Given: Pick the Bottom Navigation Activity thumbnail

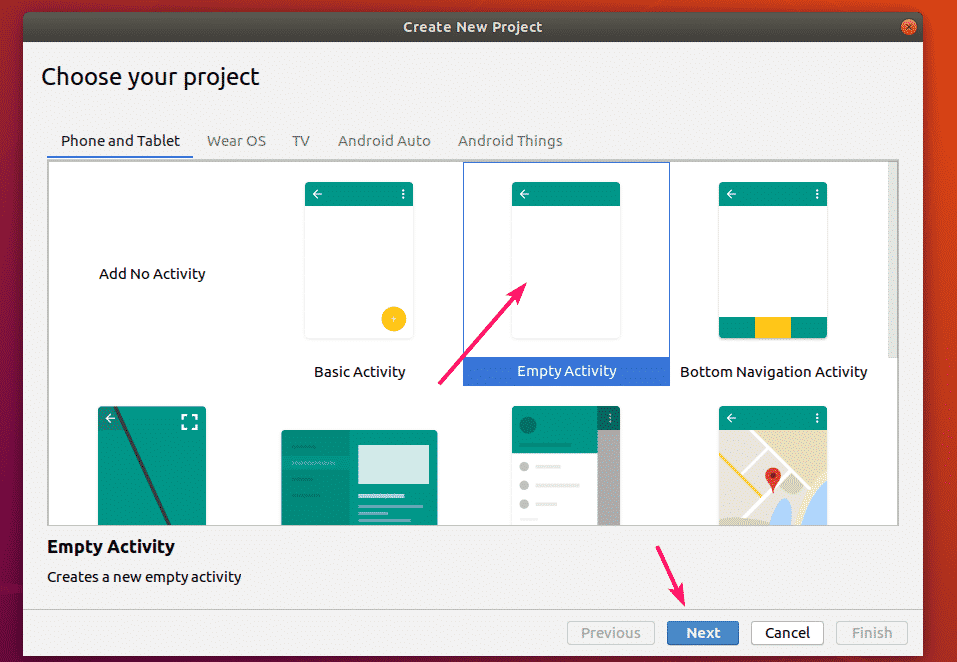Looking at the screenshot, I should point(773,260).
